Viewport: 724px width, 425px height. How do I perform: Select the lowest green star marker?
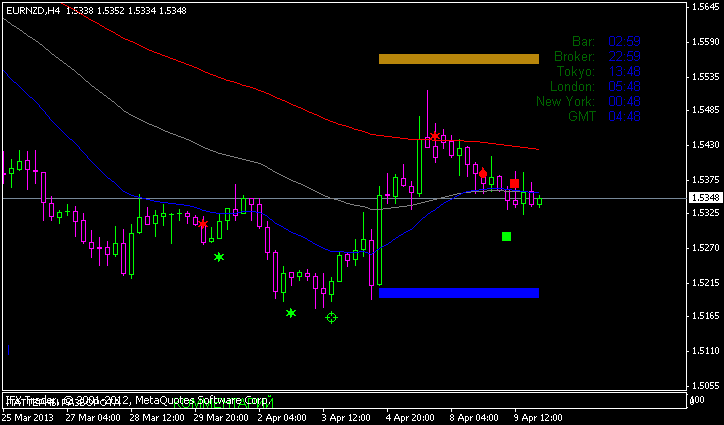pyautogui.click(x=291, y=313)
